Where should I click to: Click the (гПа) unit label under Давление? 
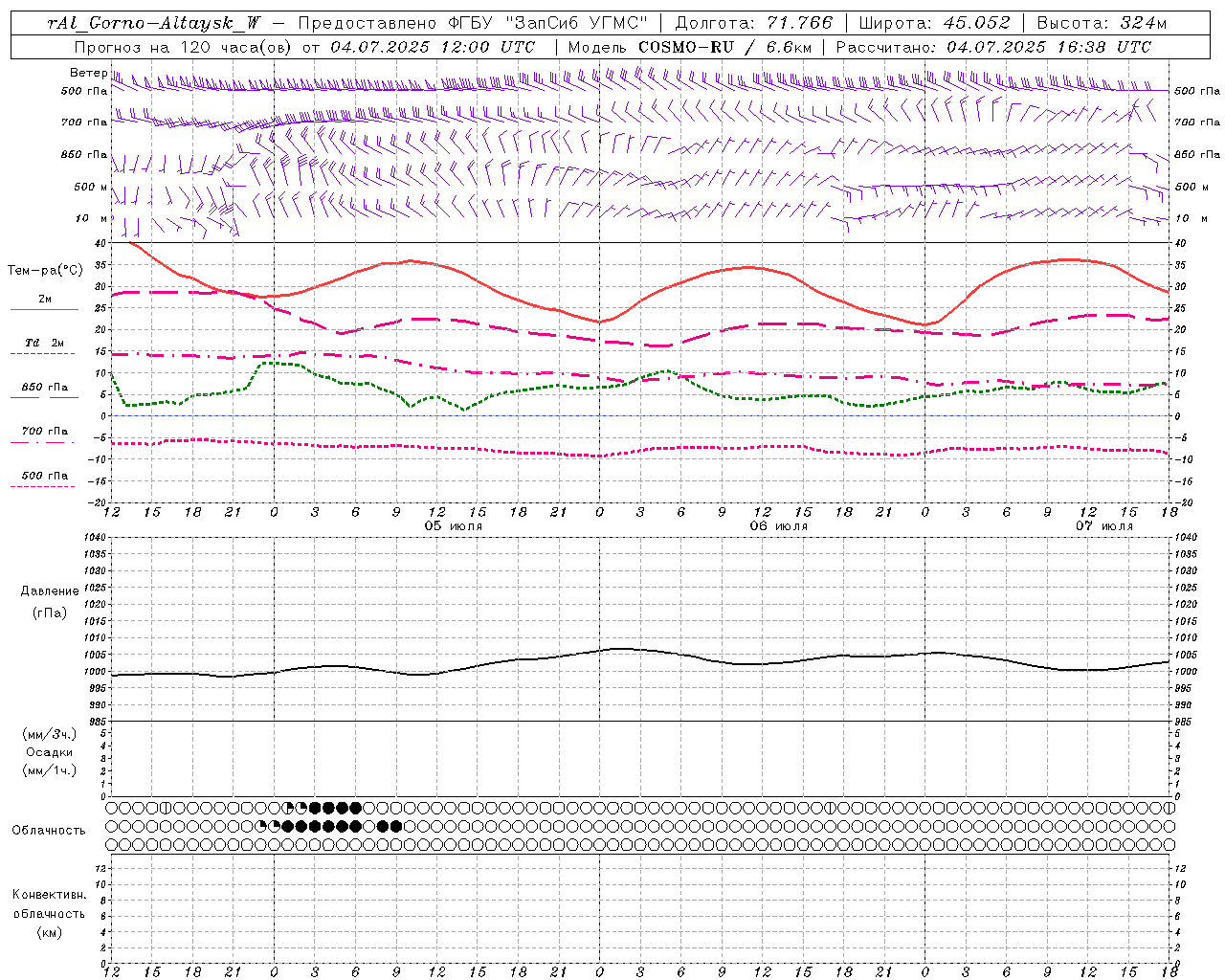pos(50,612)
